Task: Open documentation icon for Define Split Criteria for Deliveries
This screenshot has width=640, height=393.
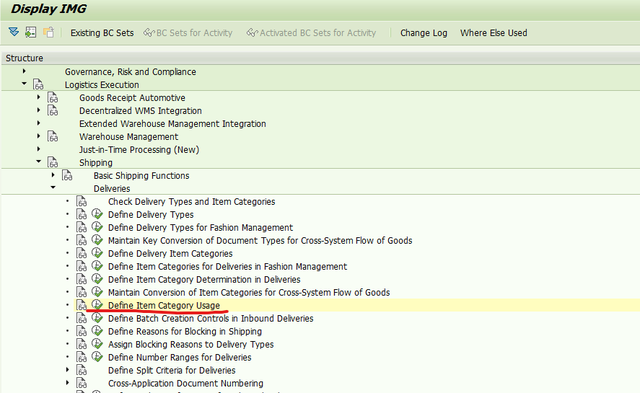Action: [x=81, y=370]
